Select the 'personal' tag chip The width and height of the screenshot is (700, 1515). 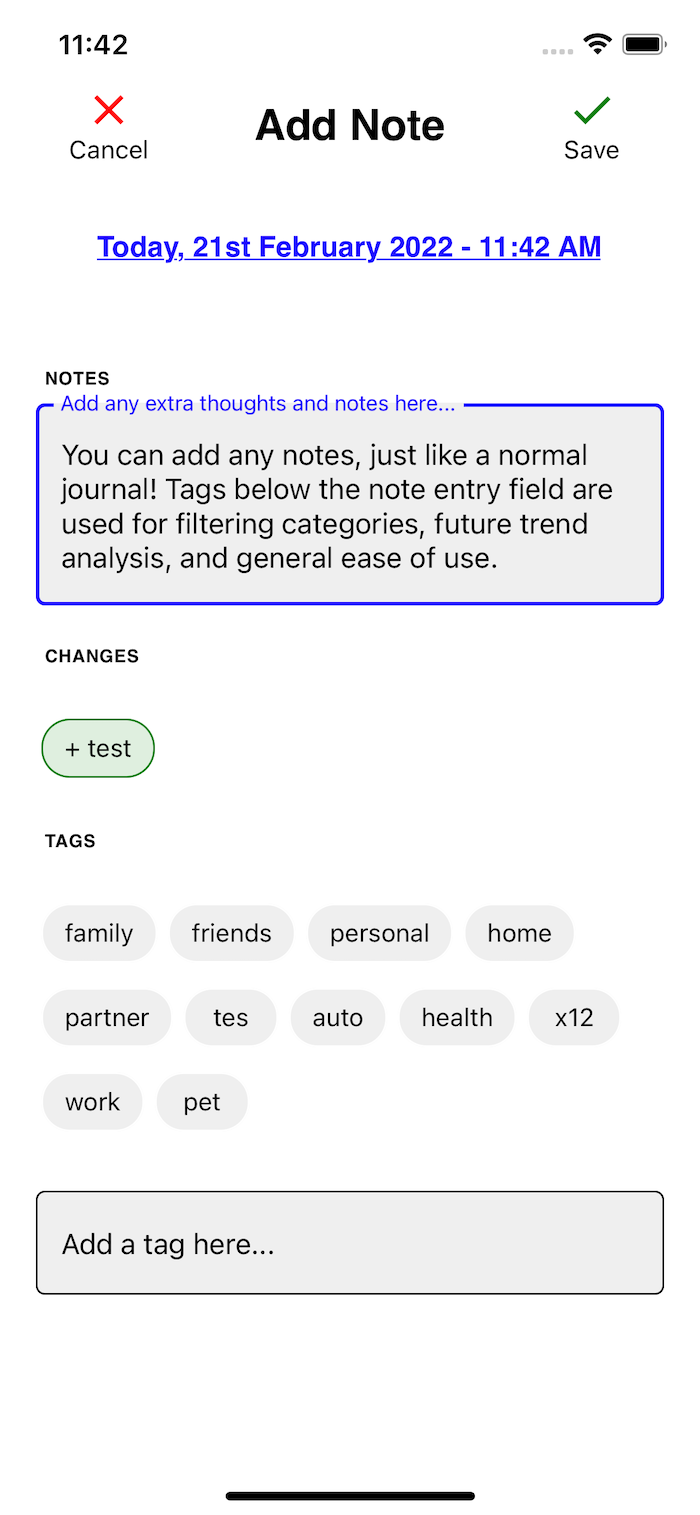pos(380,933)
